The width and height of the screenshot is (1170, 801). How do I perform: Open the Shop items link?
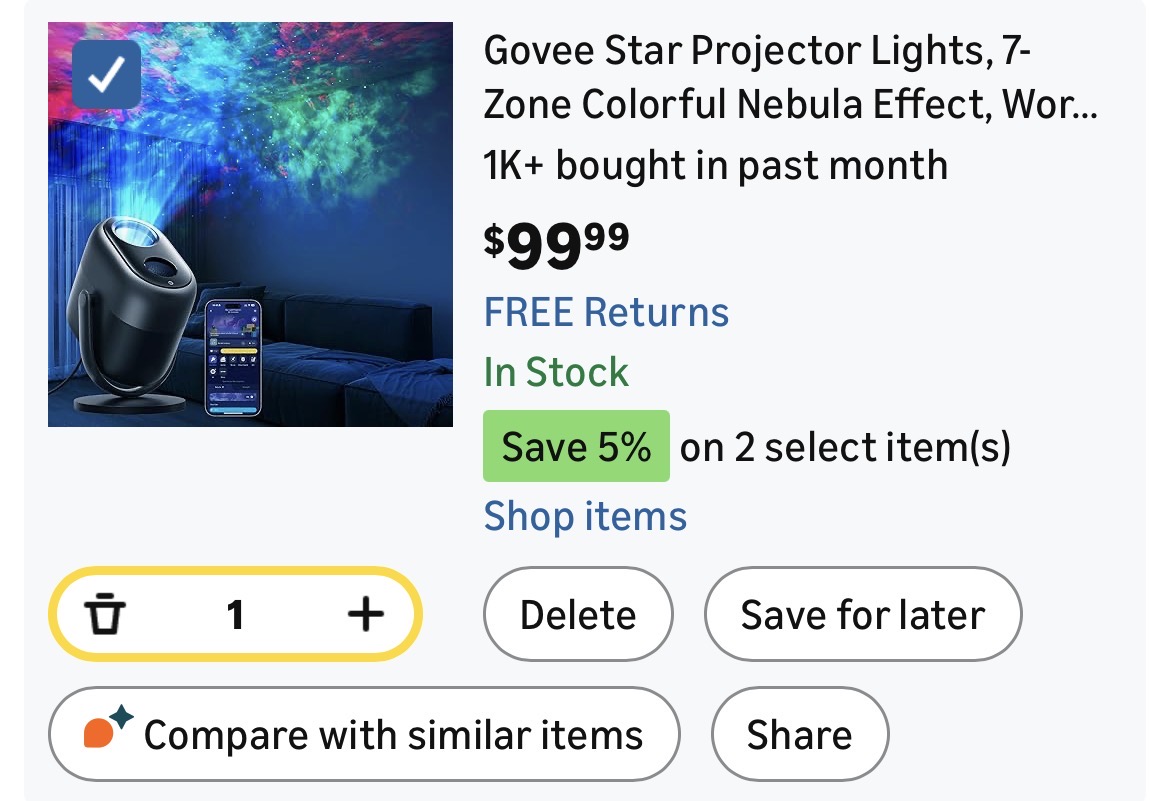[x=585, y=516]
